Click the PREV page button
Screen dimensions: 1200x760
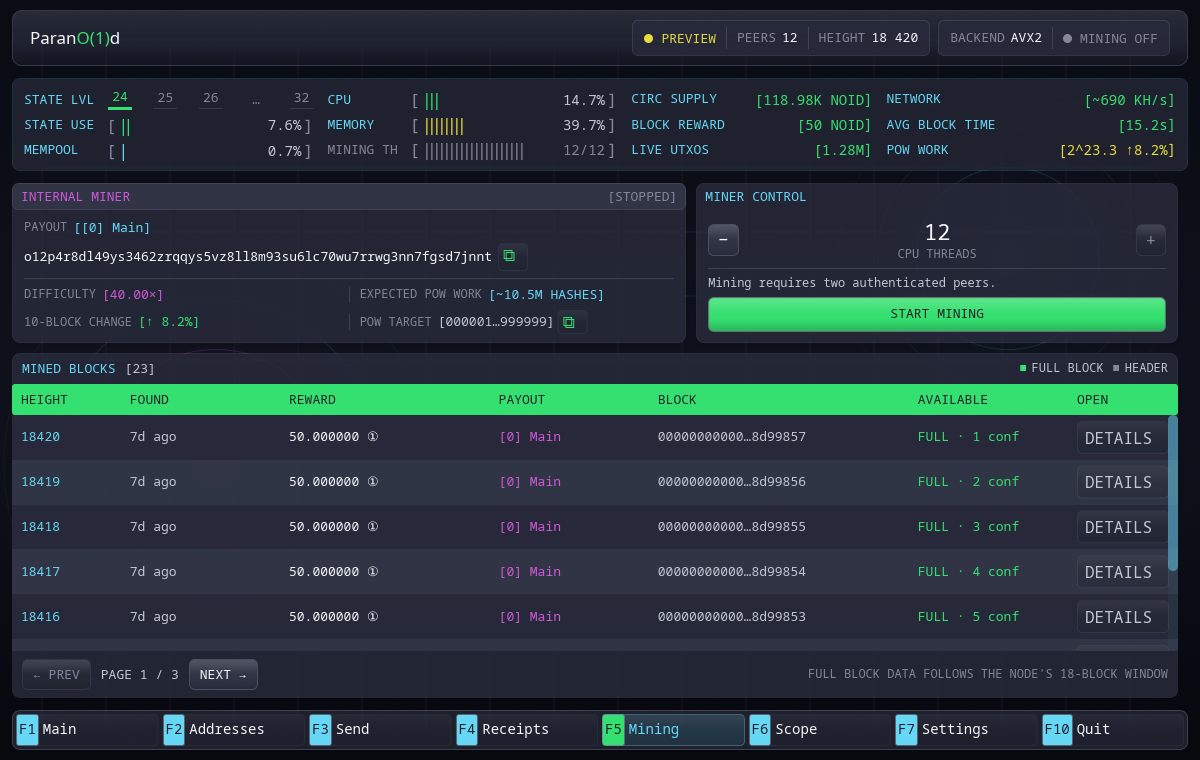56,675
